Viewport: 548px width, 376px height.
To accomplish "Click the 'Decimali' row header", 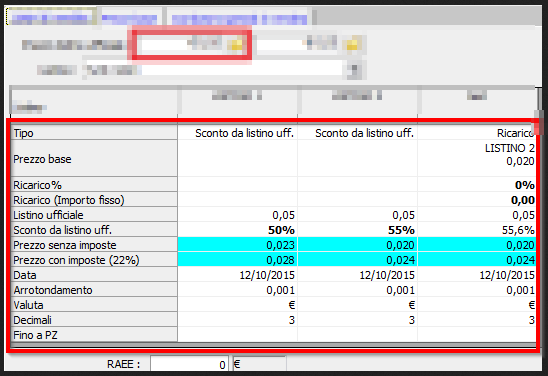I will [x=94, y=320].
